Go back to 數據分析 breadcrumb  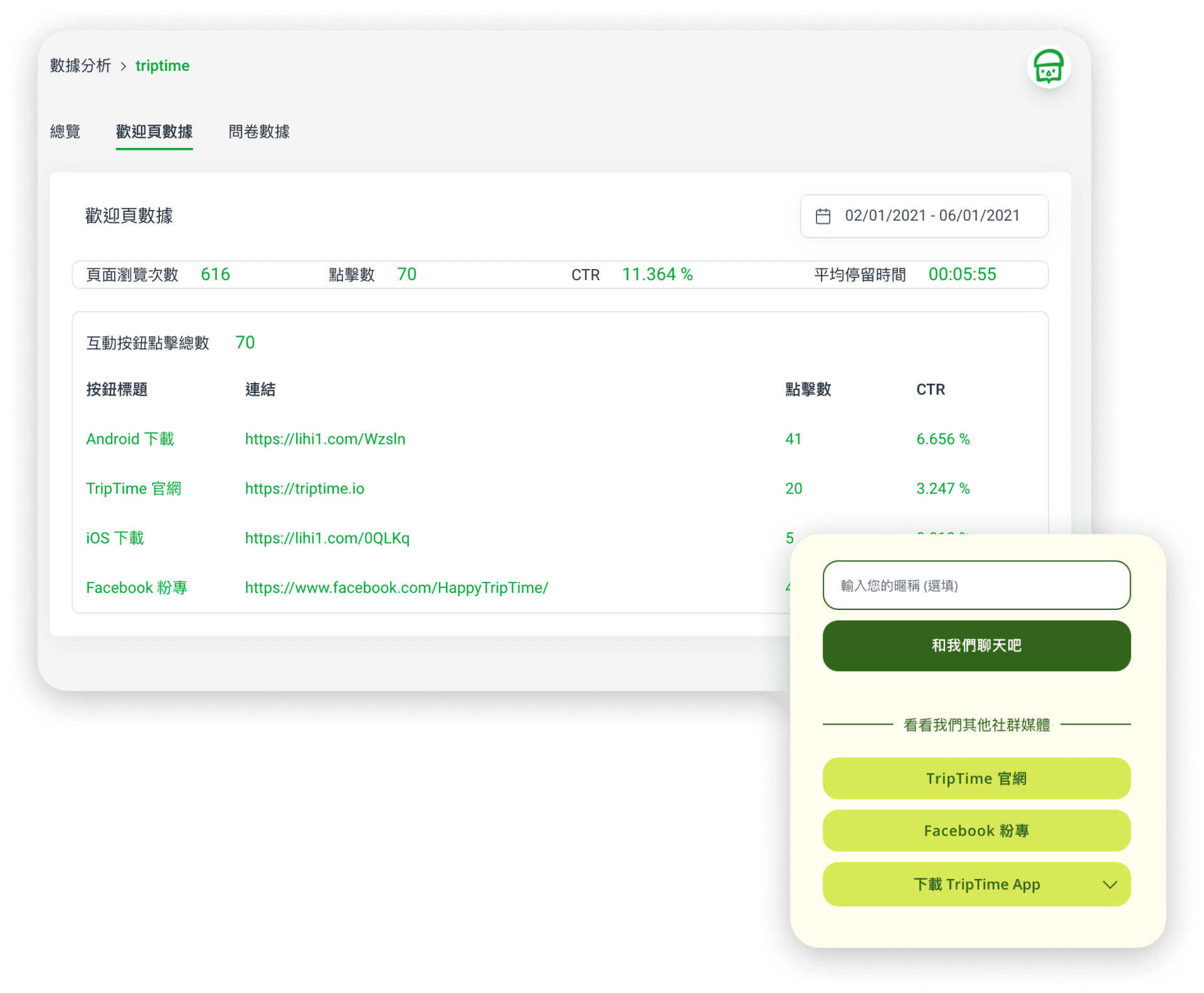(80, 66)
